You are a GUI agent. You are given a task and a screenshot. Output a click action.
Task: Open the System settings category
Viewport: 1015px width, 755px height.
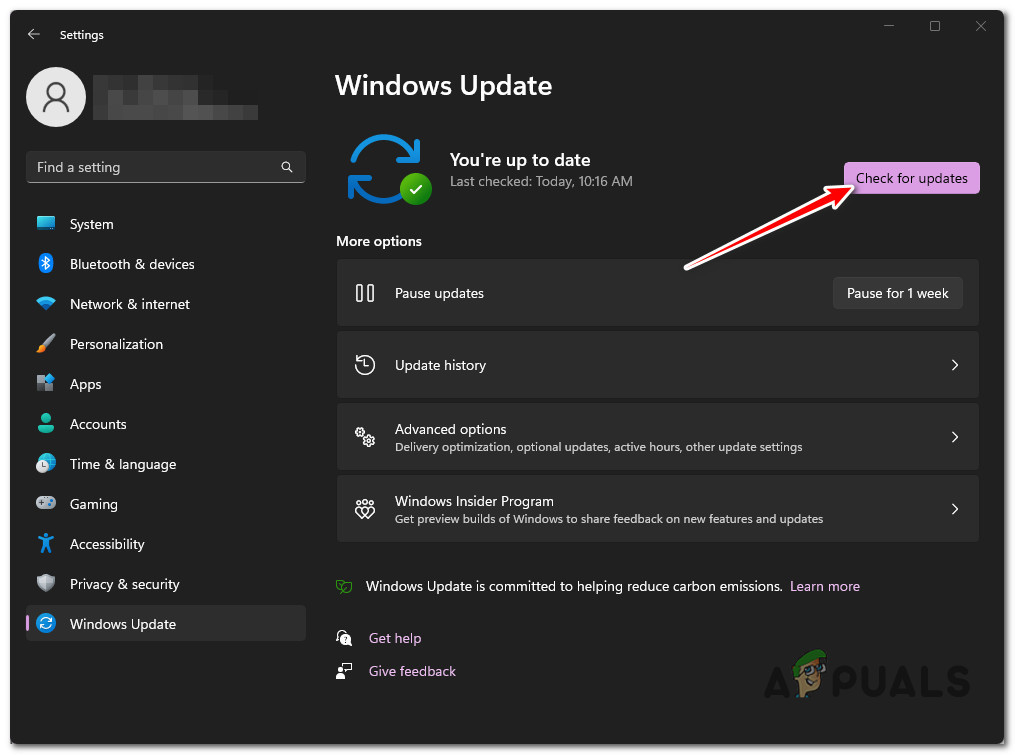click(x=166, y=224)
